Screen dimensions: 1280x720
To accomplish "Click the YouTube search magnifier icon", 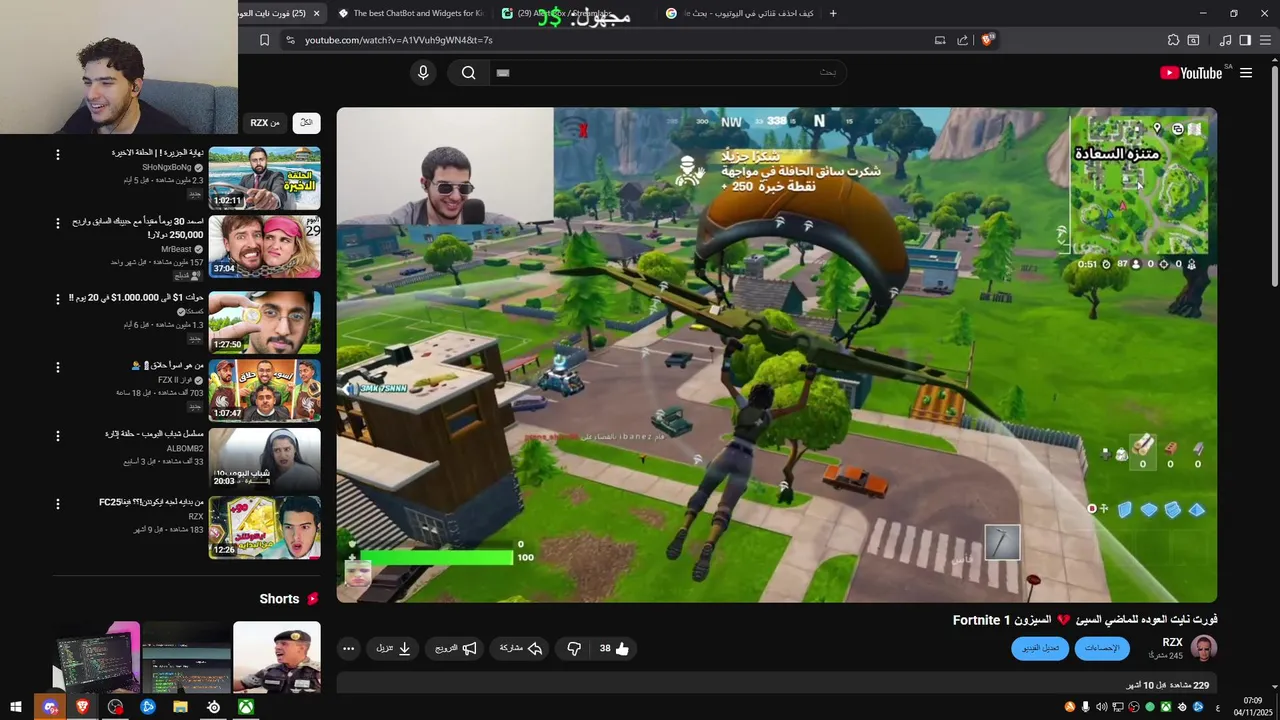I will point(468,72).
